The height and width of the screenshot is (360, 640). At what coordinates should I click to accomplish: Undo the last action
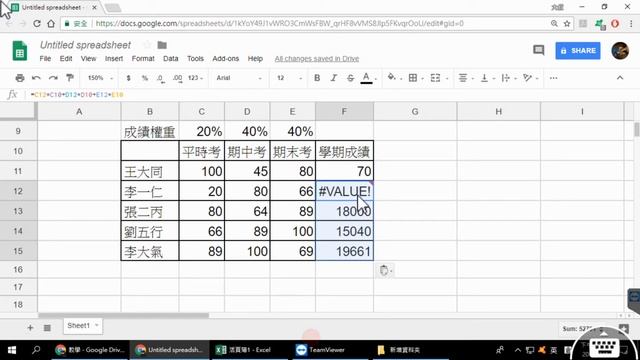pos(36,78)
